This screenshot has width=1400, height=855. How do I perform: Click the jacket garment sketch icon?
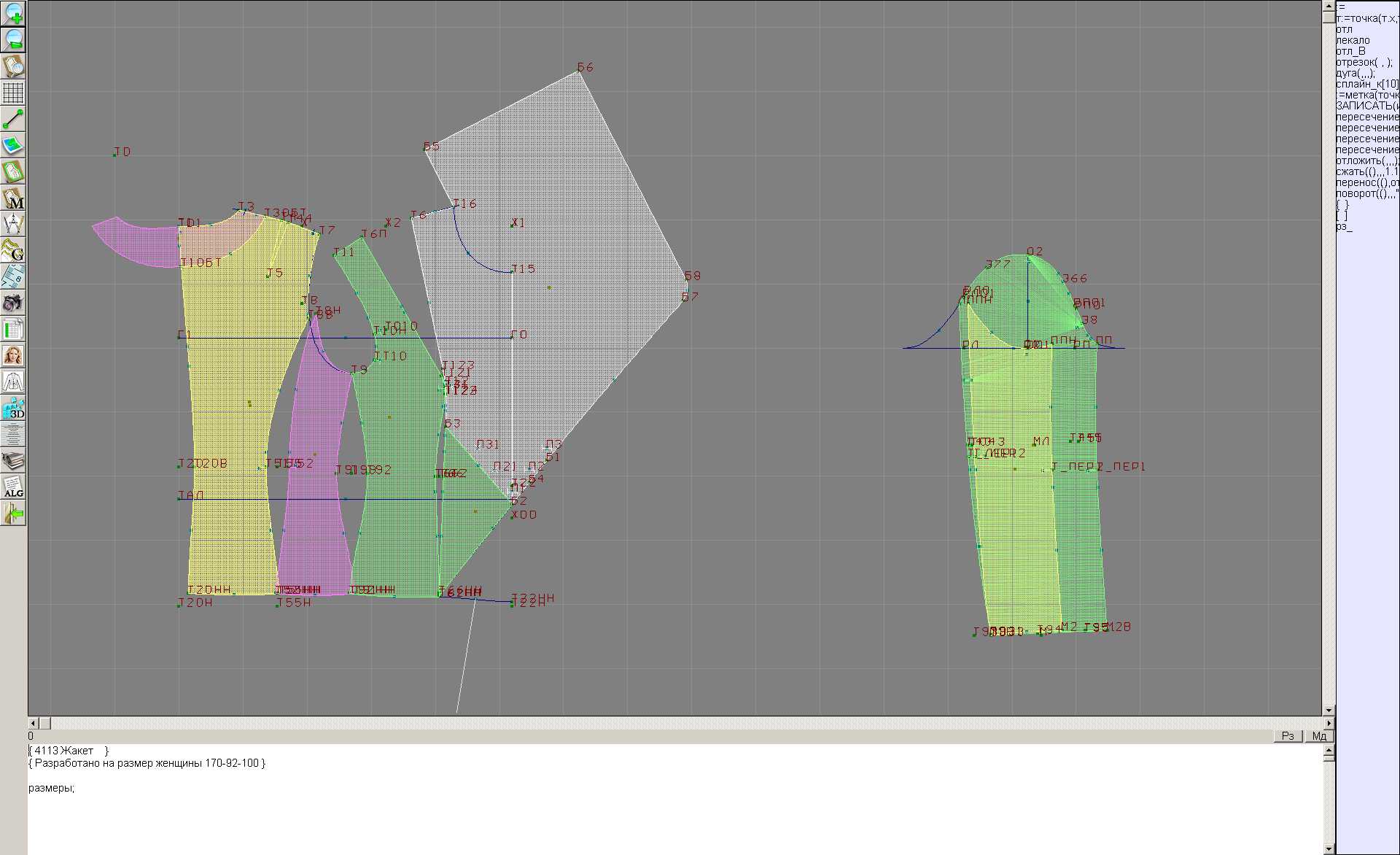pyautogui.click(x=13, y=382)
